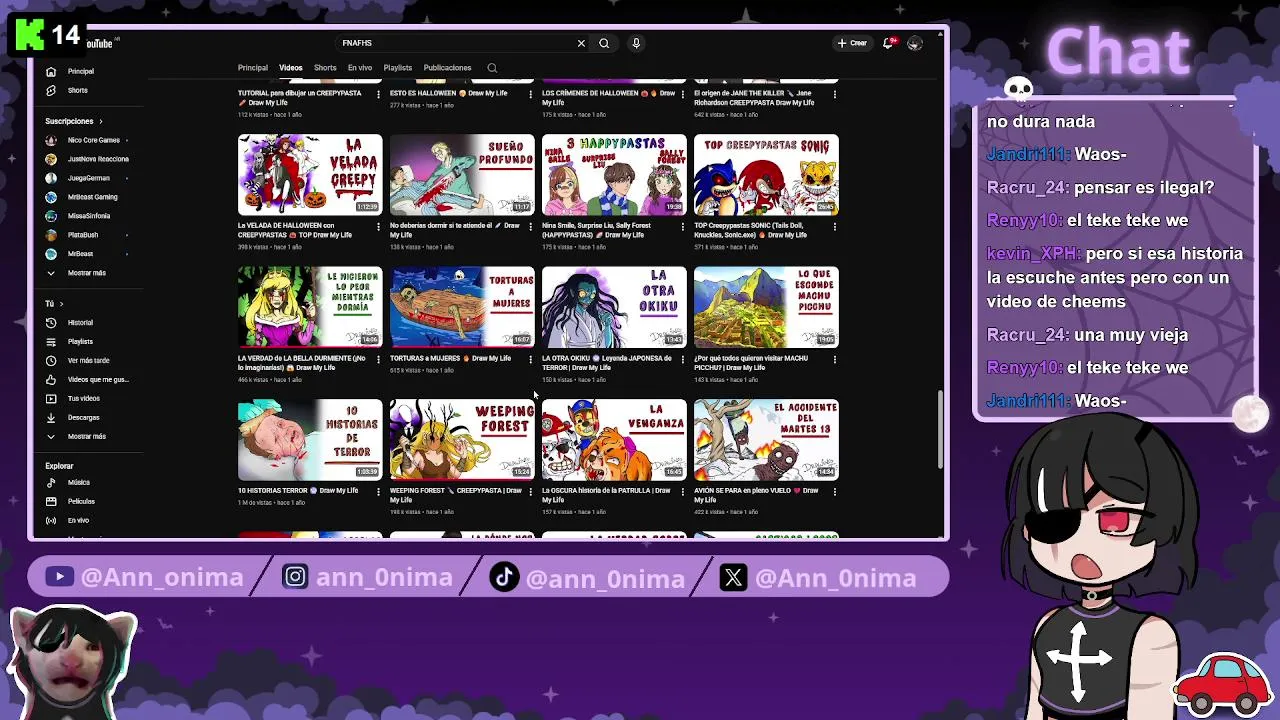Open the sidebar Playlists icon

point(51,342)
